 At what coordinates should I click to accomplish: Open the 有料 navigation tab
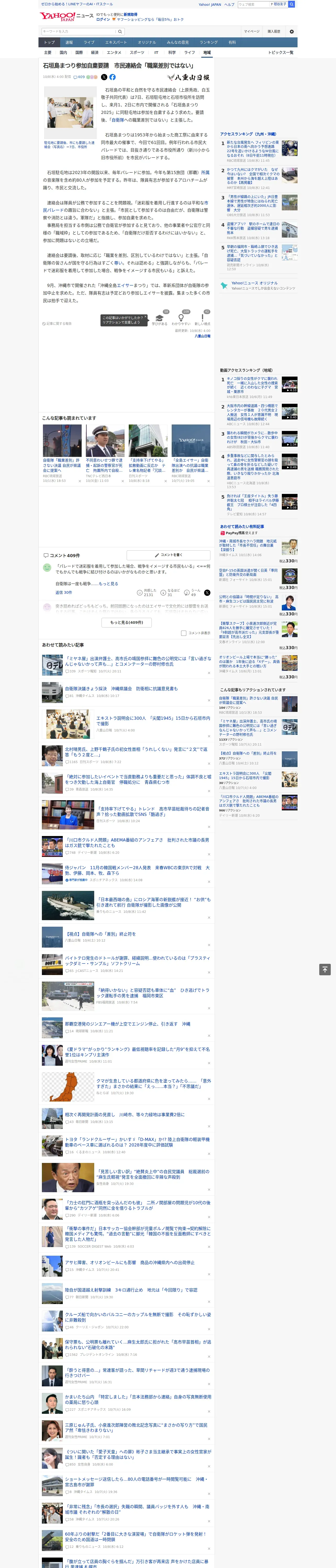click(232, 43)
